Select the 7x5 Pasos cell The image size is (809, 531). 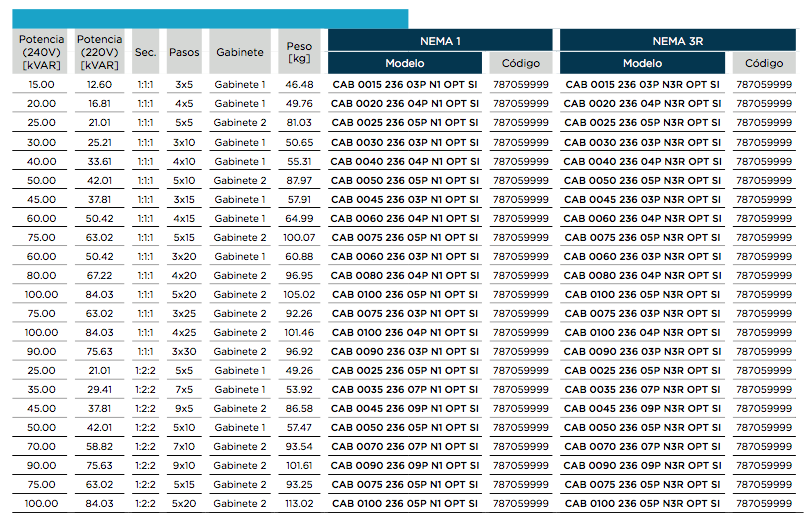tap(184, 390)
